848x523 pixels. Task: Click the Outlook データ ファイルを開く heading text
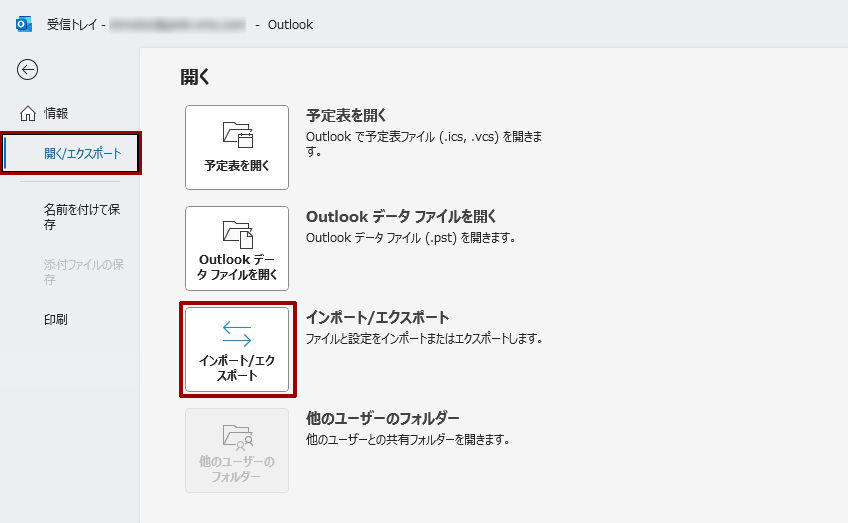click(x=401, y=216)
